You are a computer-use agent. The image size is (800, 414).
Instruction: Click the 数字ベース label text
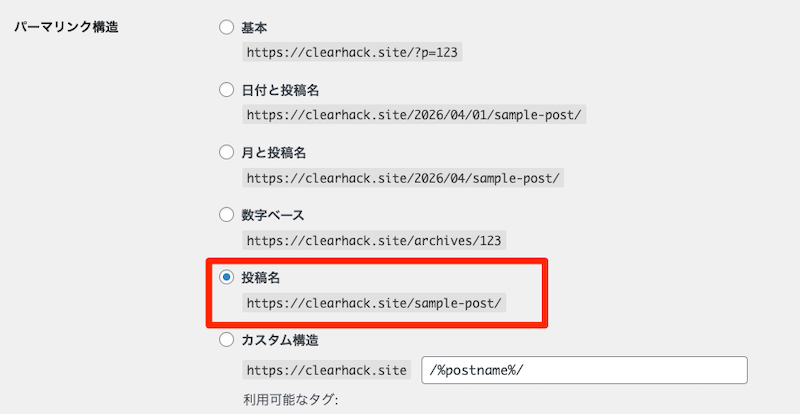(273, 215)
